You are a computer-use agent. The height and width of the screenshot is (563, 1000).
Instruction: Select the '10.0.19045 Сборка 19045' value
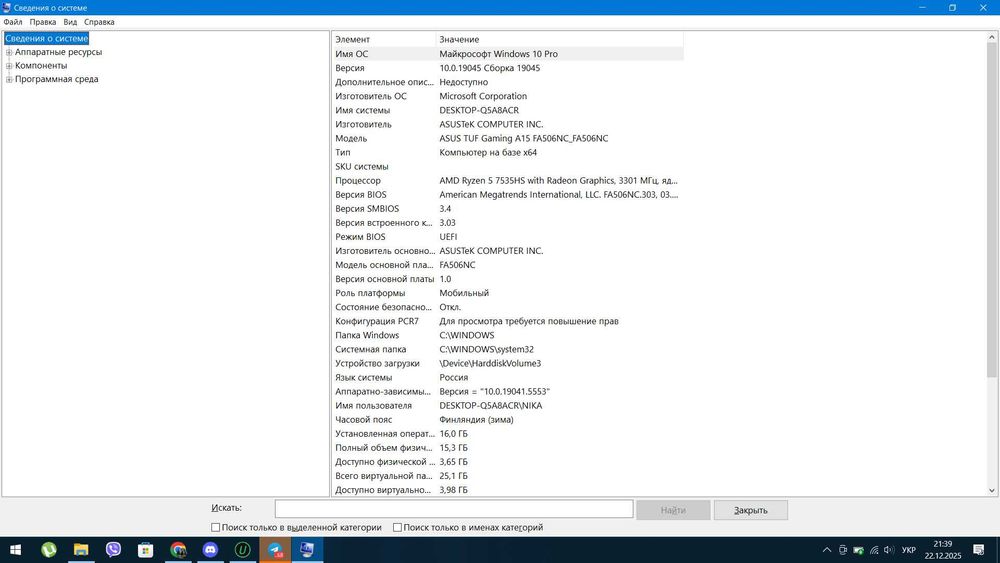(489, 68)
